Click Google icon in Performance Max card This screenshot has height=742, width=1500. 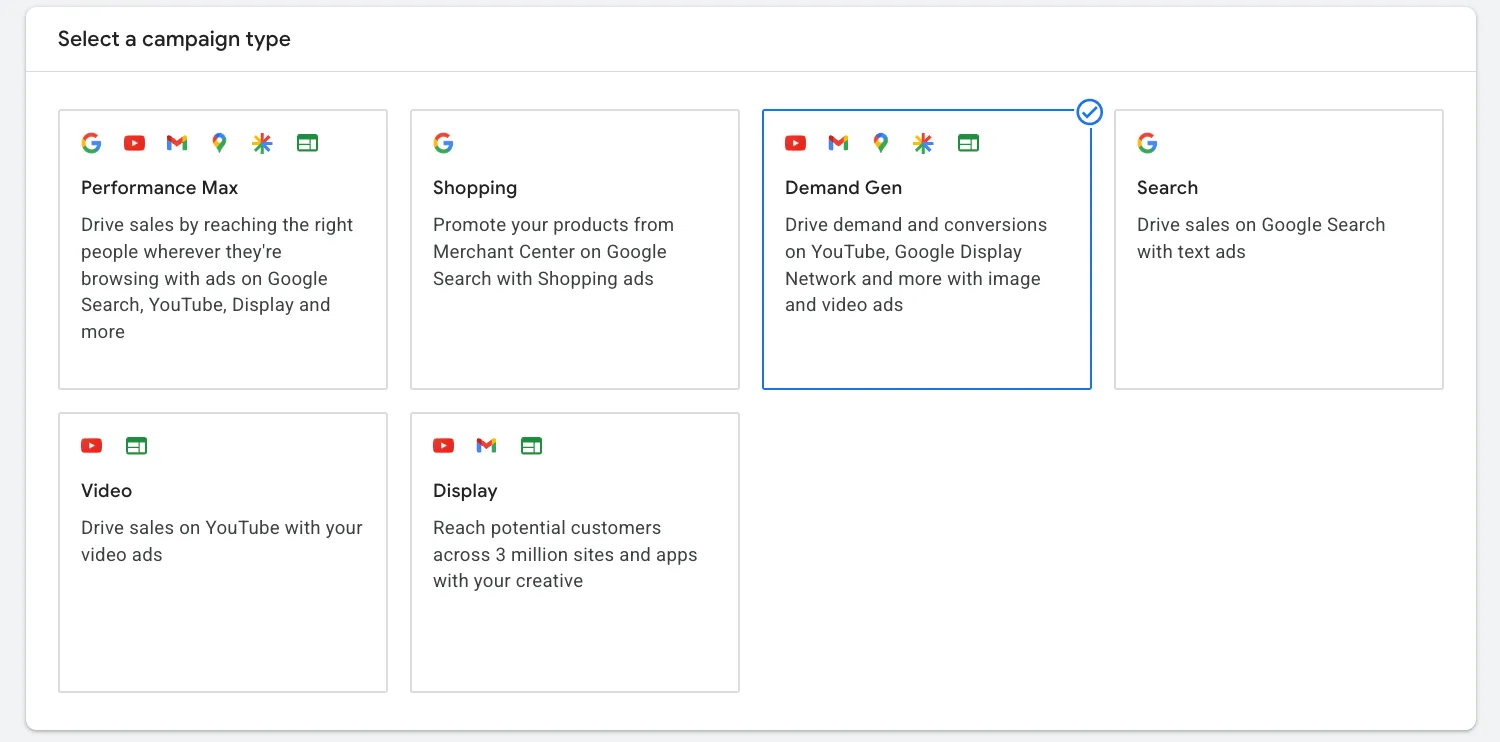coord(91,143)
